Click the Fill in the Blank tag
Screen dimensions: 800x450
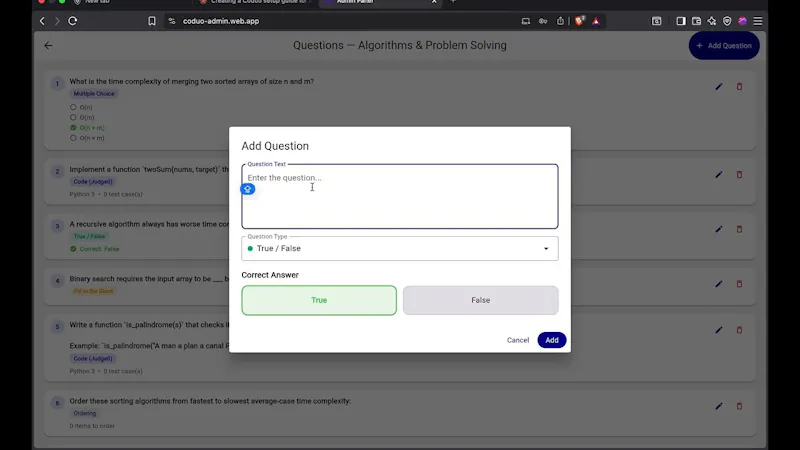coord(93,291)
